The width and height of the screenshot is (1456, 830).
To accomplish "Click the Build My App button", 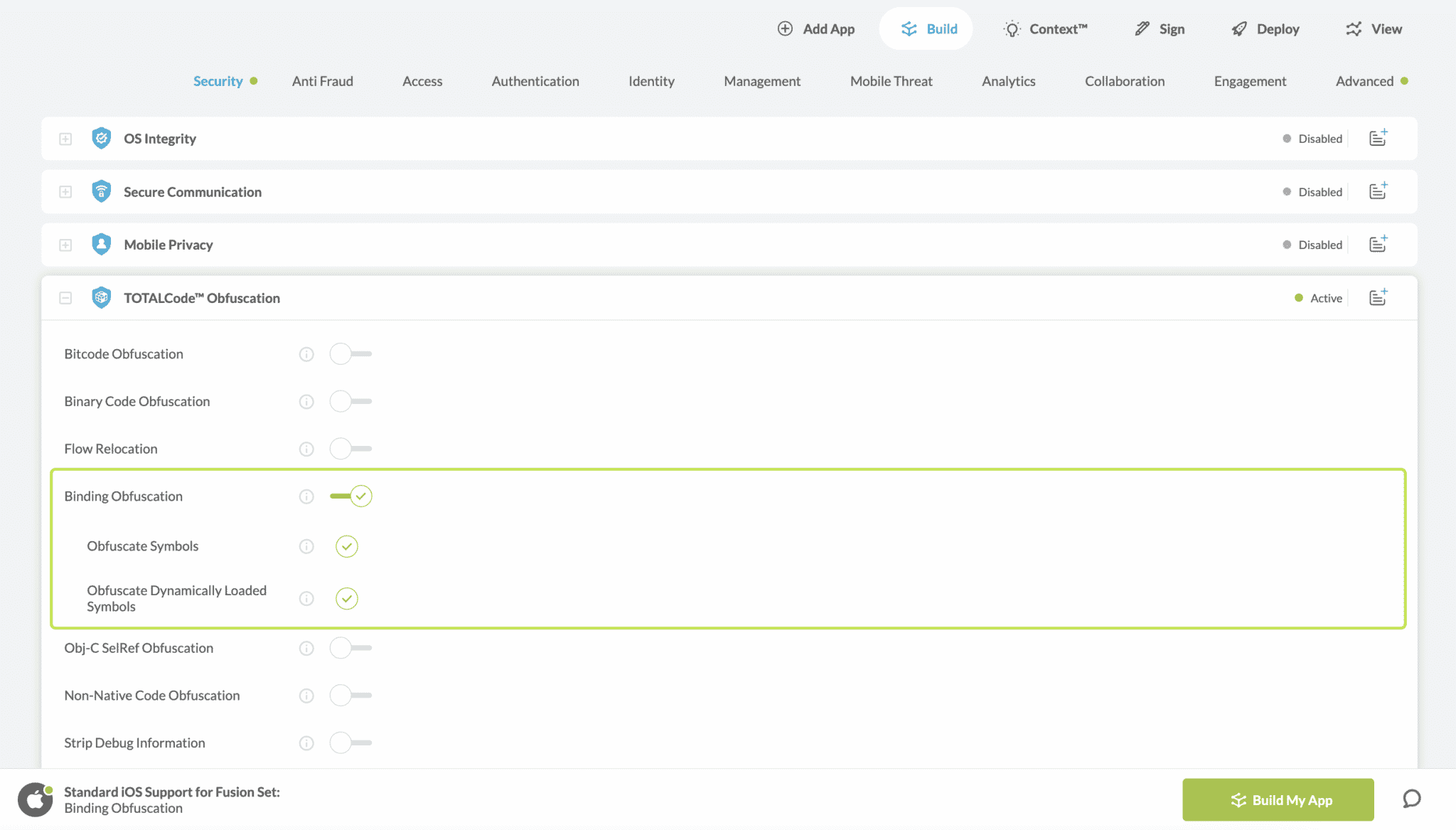I will point(1278,799).
